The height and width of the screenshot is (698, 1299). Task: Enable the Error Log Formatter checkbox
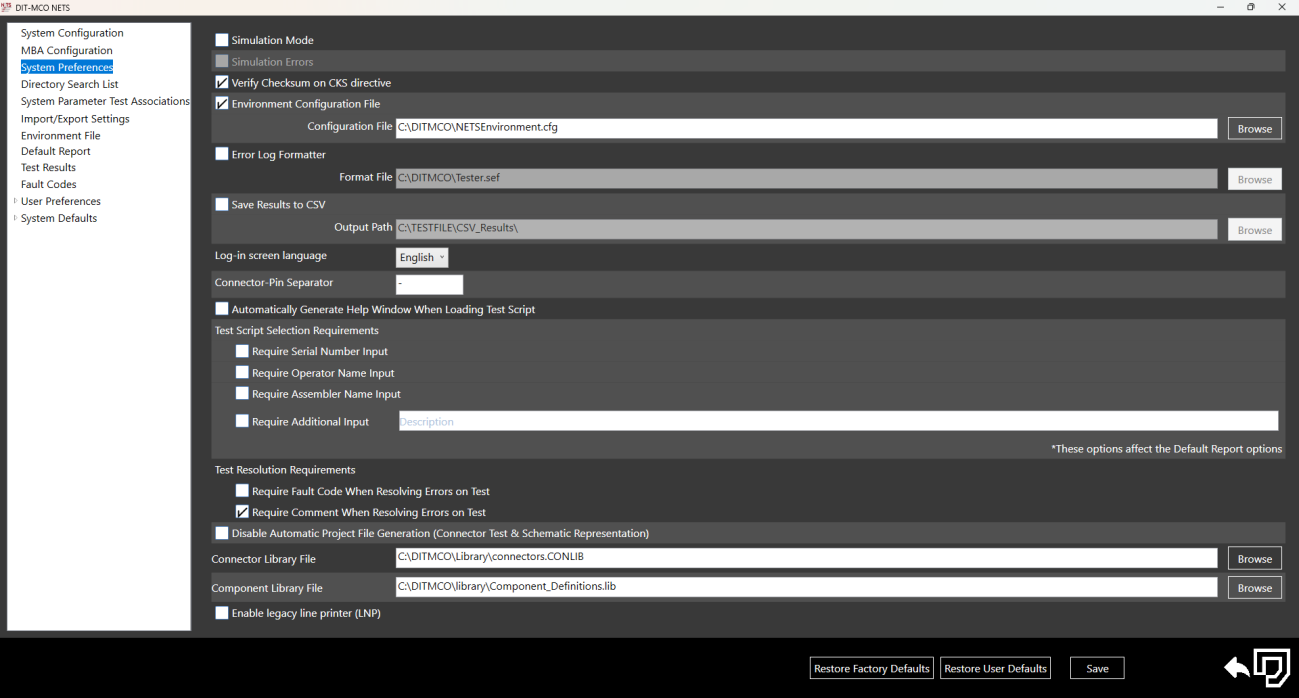tap(222, 154)
